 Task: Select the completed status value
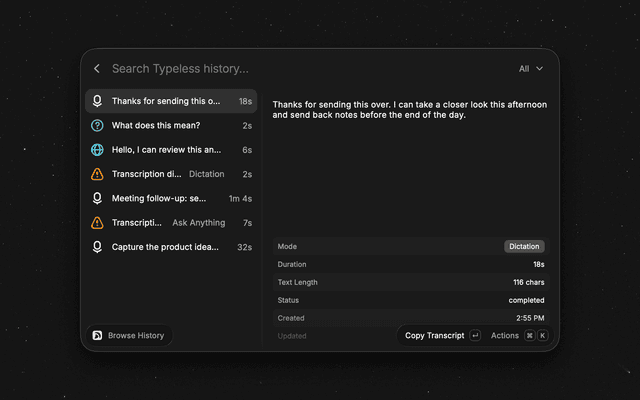coord(526,300)
